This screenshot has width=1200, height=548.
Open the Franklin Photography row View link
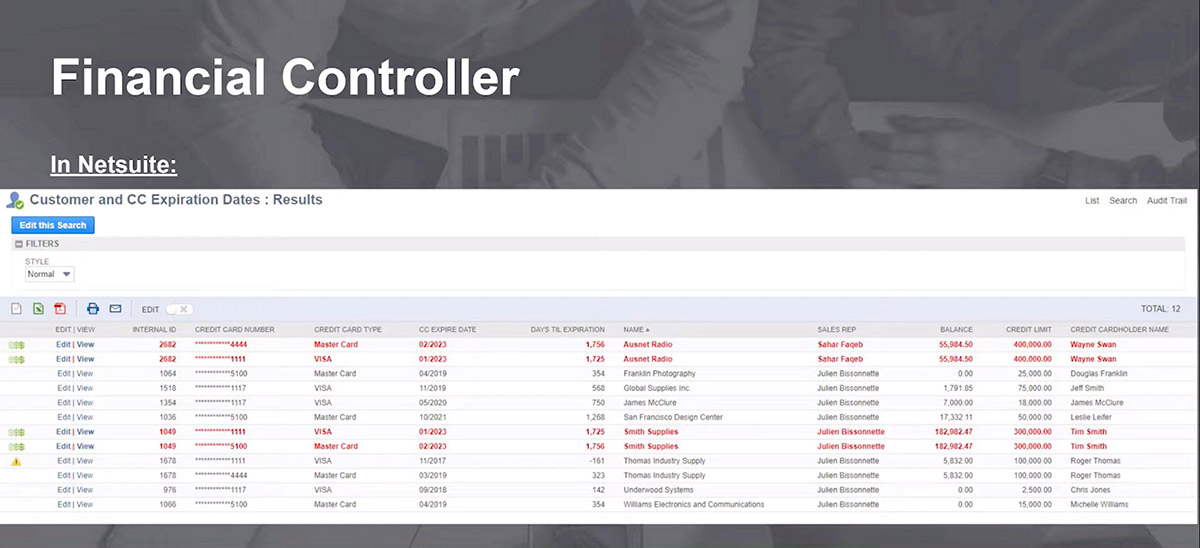coord(85,374)
